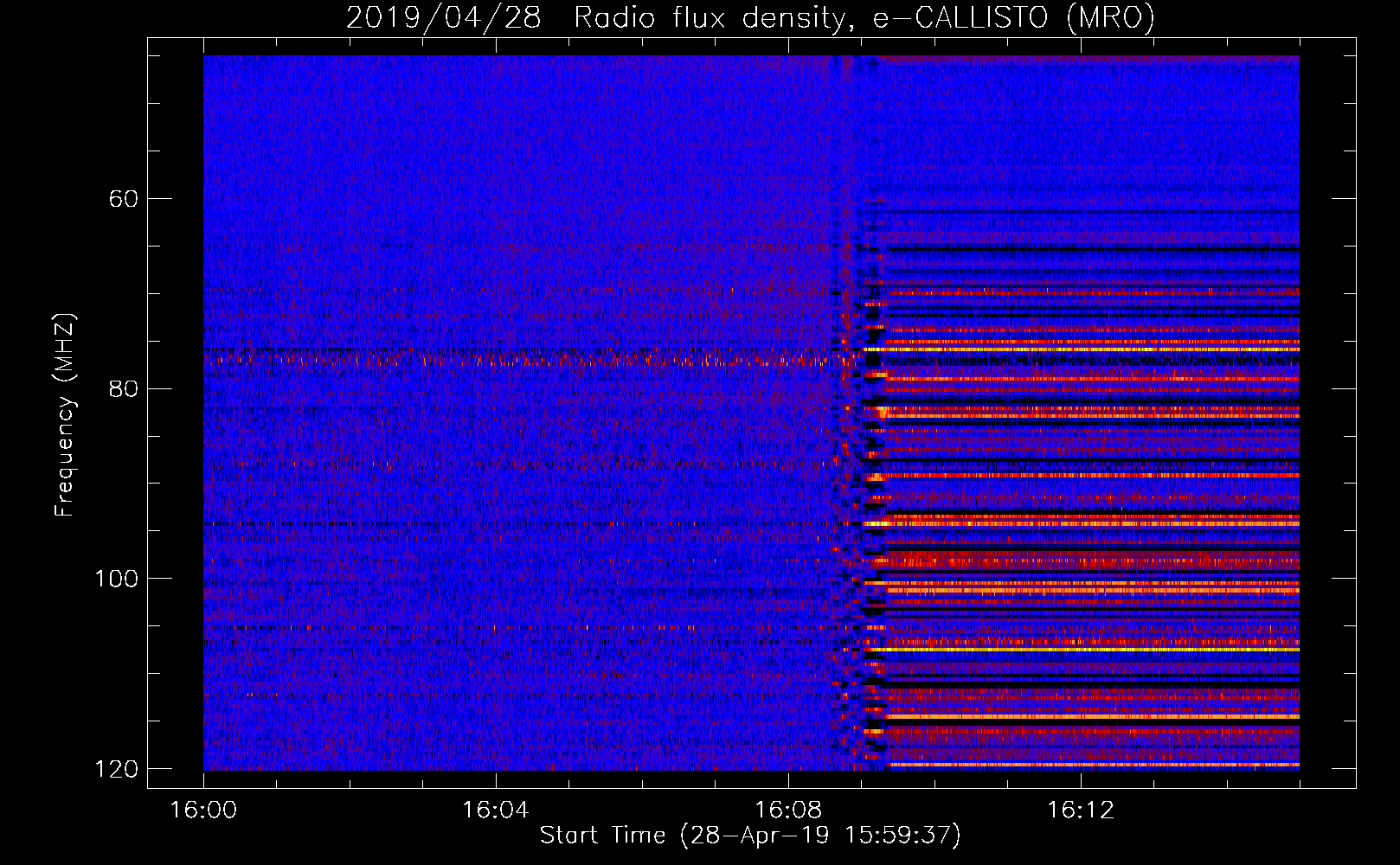Click the 16:12 time tick label

click(1081, 811)
